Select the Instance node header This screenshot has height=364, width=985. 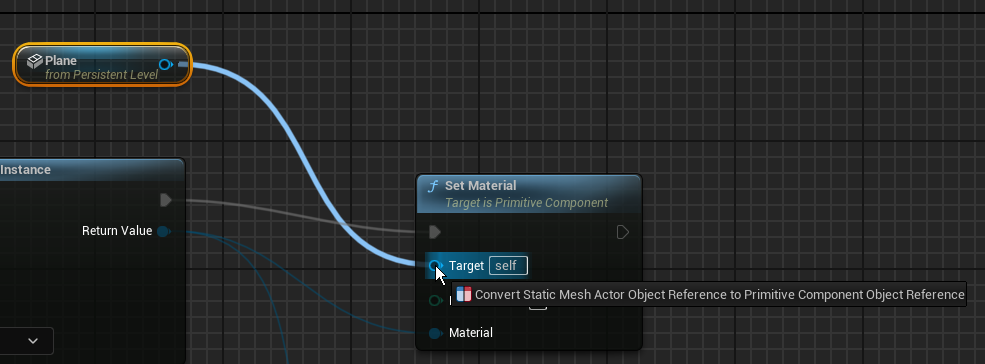point(92,170)
